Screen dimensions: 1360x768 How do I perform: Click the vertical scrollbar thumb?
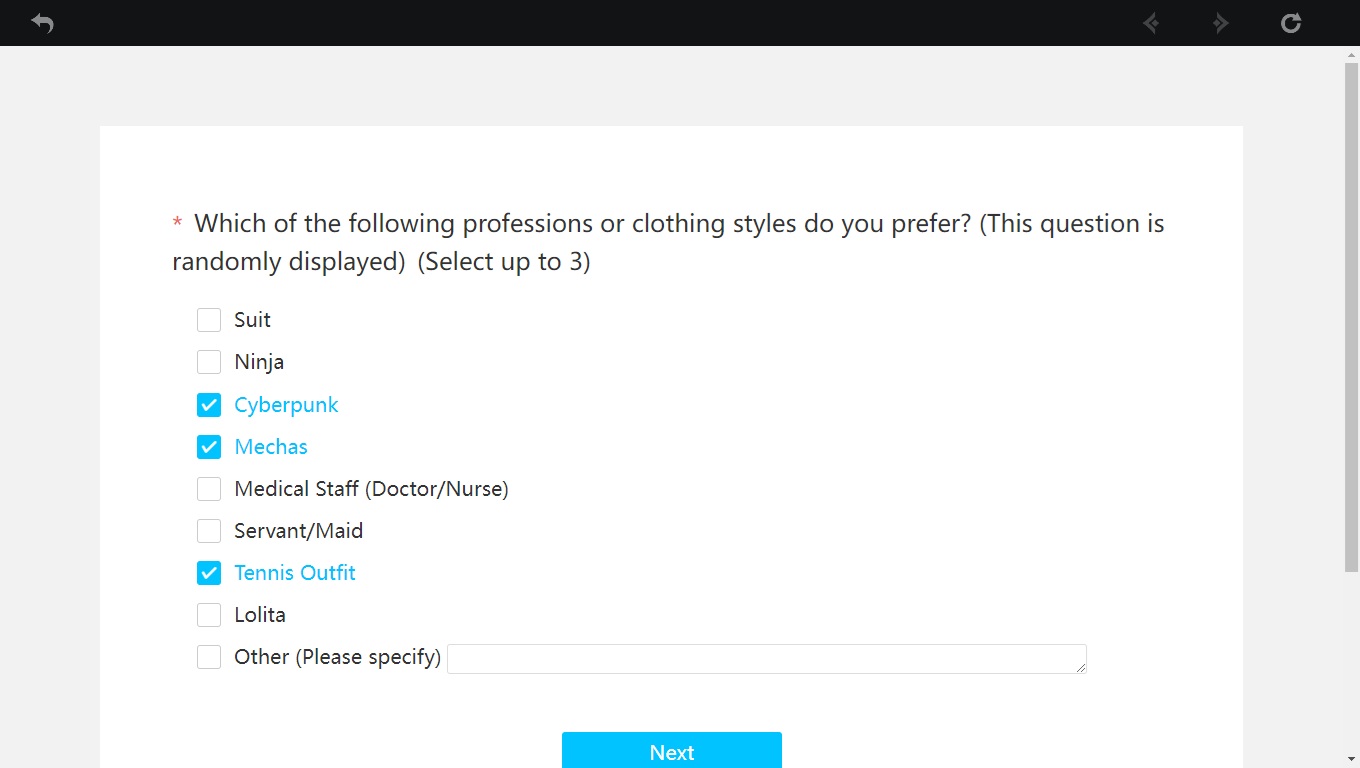(1351, 316)
